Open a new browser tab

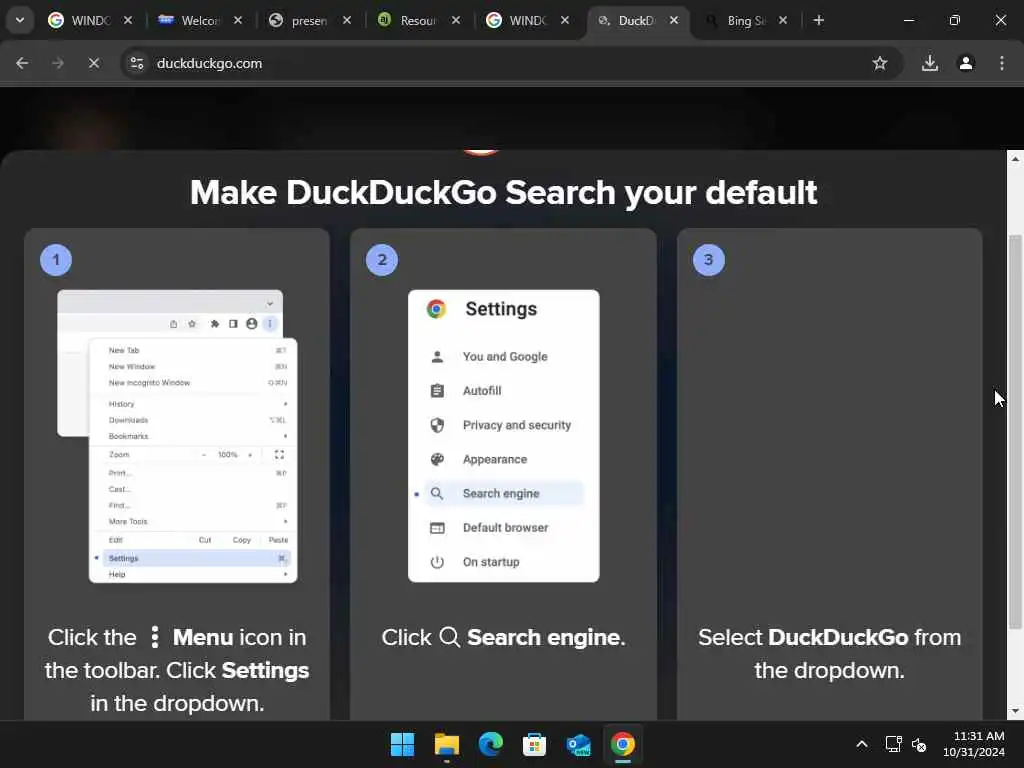coord(818,20)
